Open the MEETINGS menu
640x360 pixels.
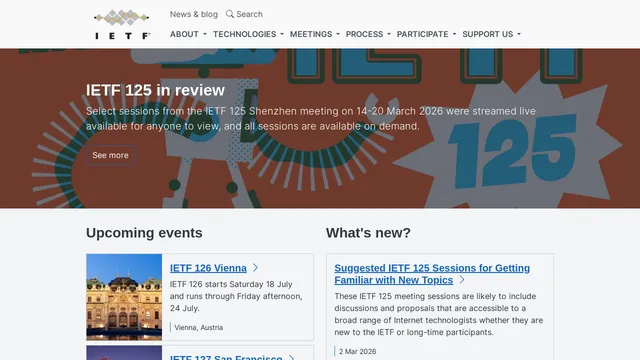click(315, 34)
